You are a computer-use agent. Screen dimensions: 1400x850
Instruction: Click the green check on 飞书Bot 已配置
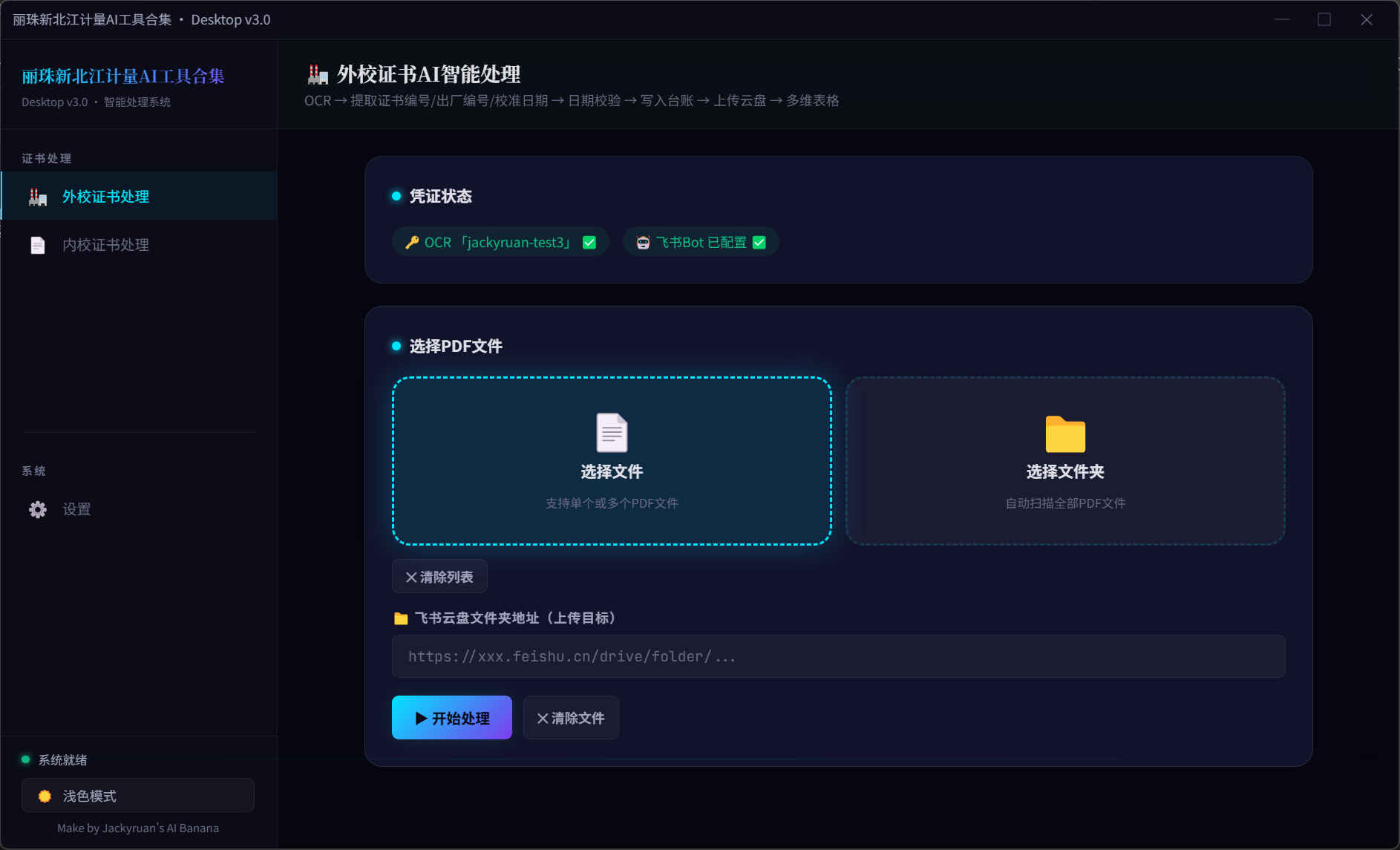[759, 243]
